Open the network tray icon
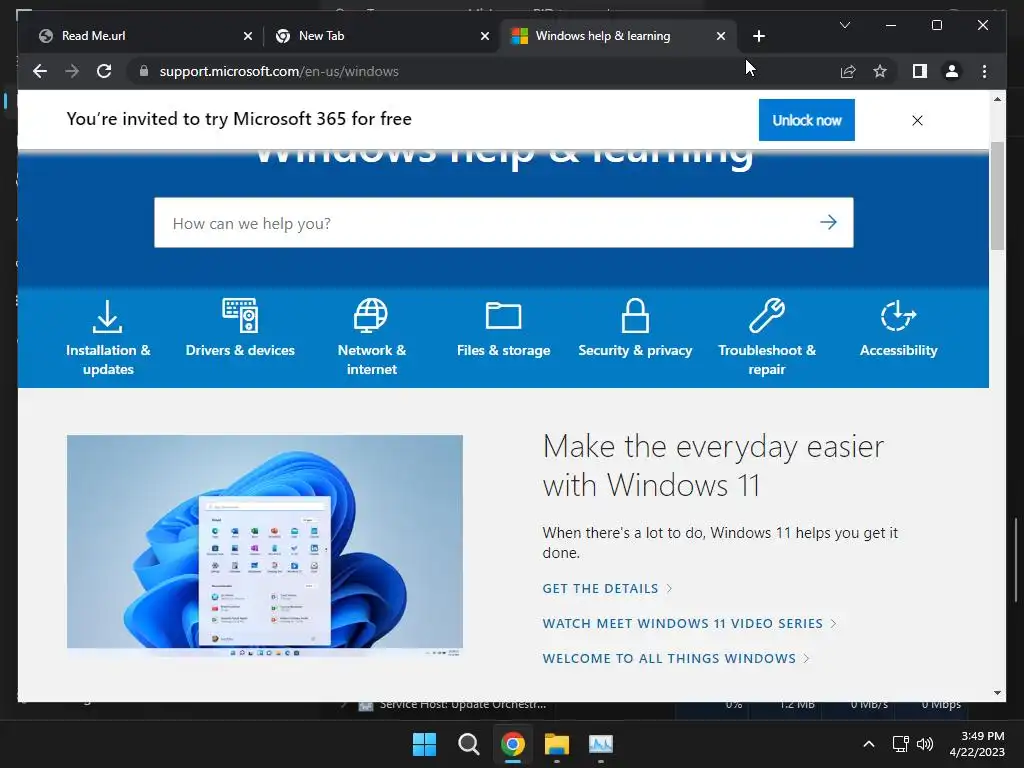 tap(901, 744)
